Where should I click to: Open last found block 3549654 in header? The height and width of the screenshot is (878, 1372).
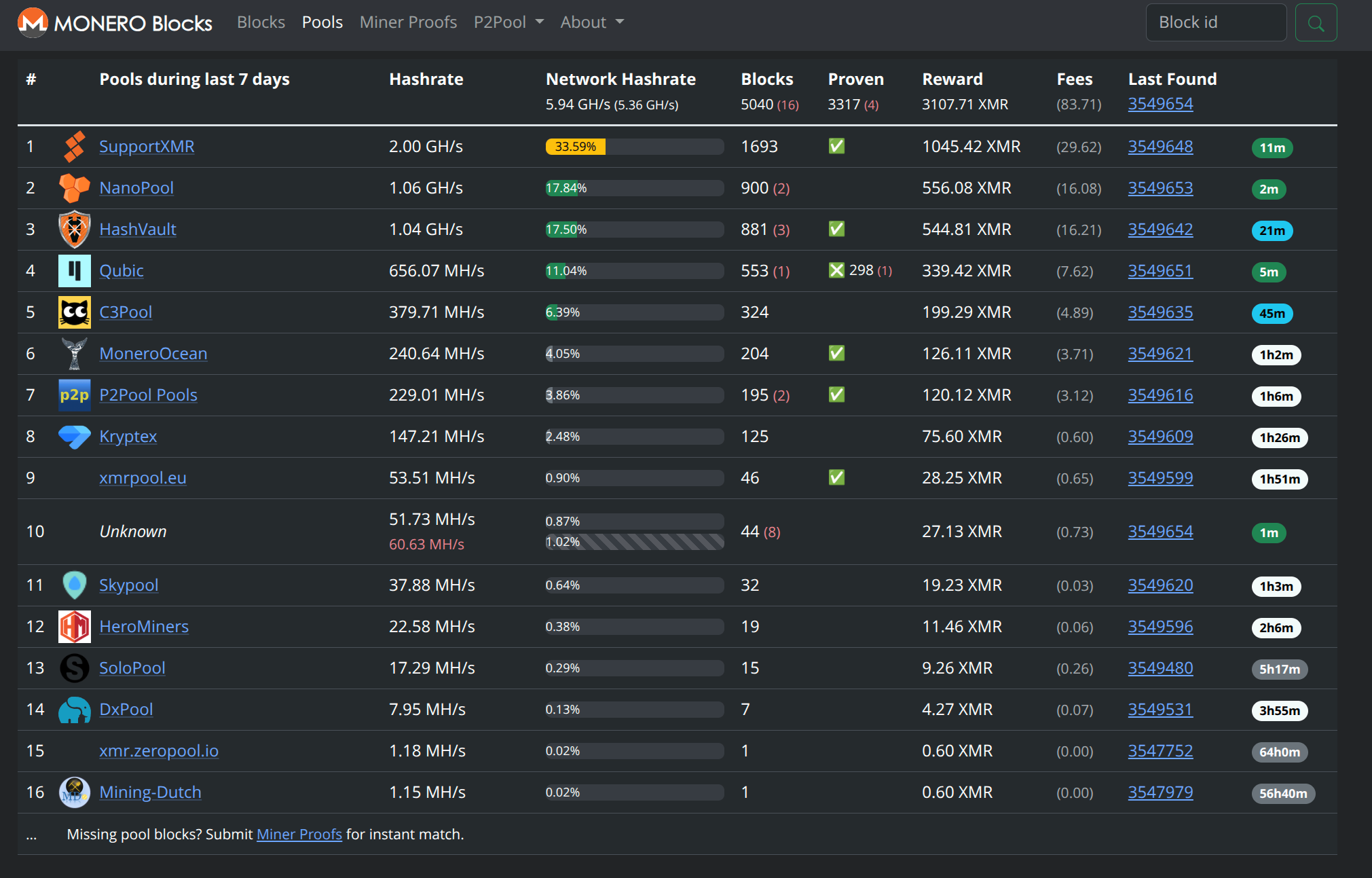coord(1160,104)
